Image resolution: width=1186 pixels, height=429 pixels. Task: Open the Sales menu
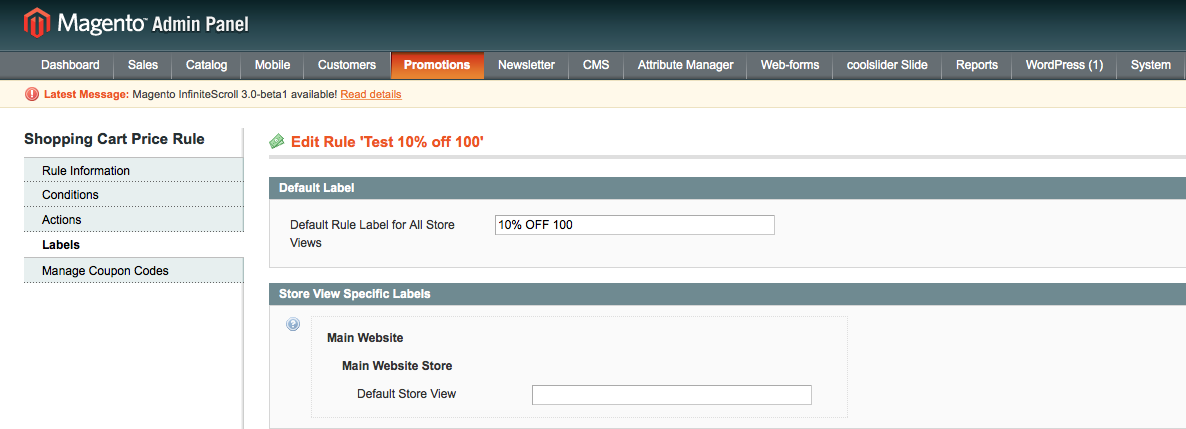pyautogui.click(x=143, y=65)
